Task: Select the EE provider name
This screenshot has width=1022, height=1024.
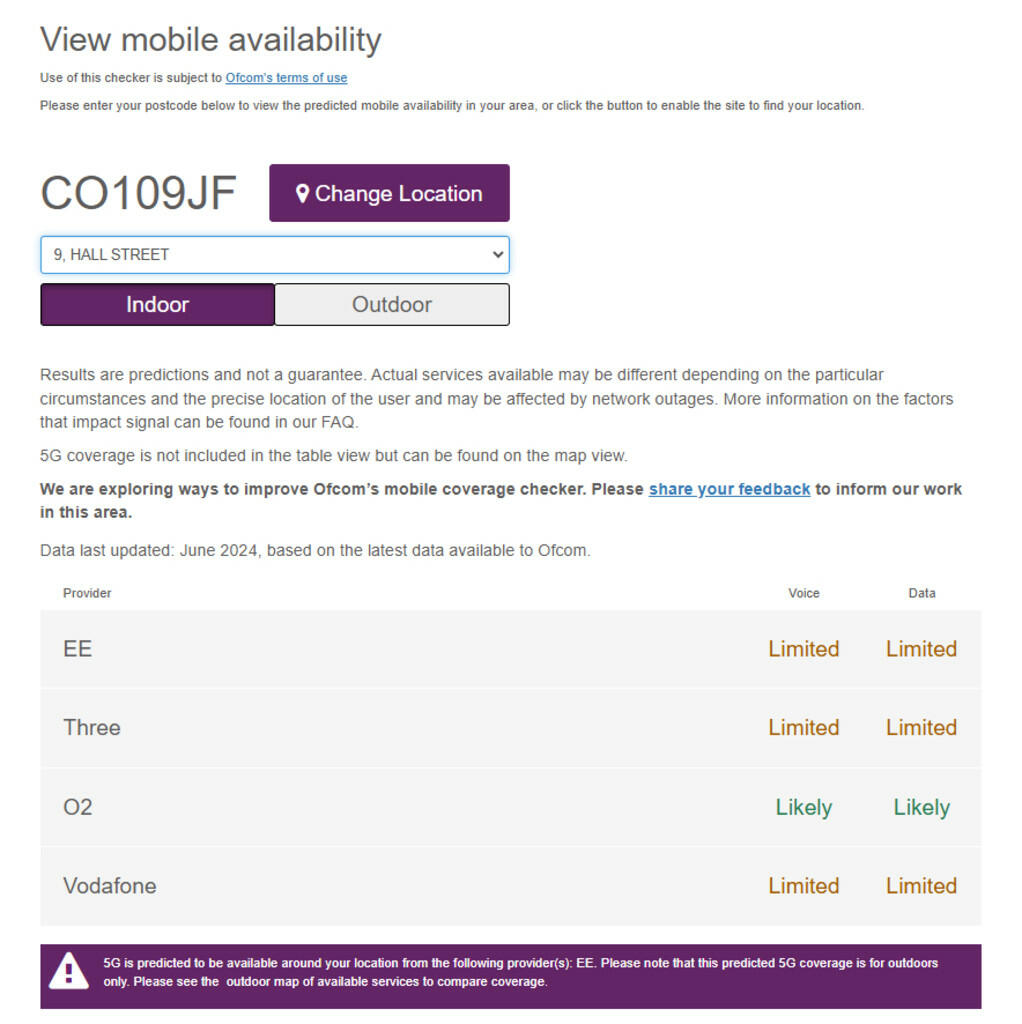Action: tap(77, 649)
